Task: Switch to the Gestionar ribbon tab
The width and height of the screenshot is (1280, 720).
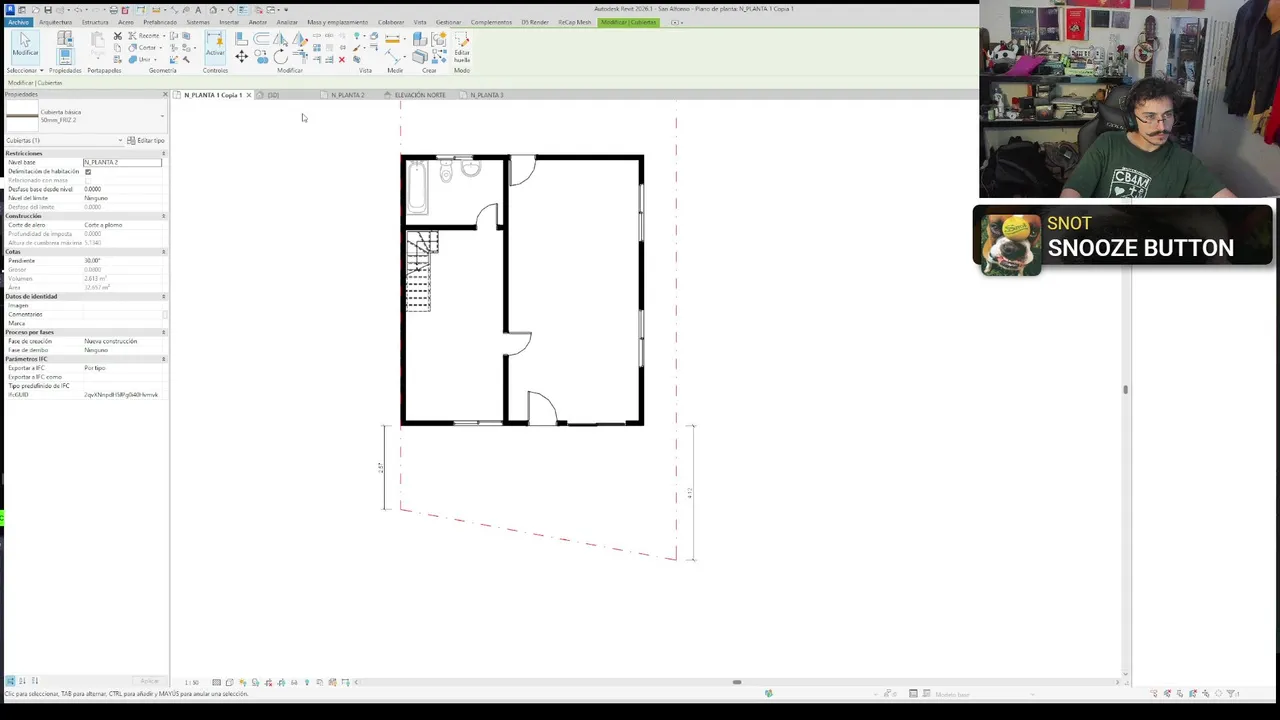Action: 448,22
